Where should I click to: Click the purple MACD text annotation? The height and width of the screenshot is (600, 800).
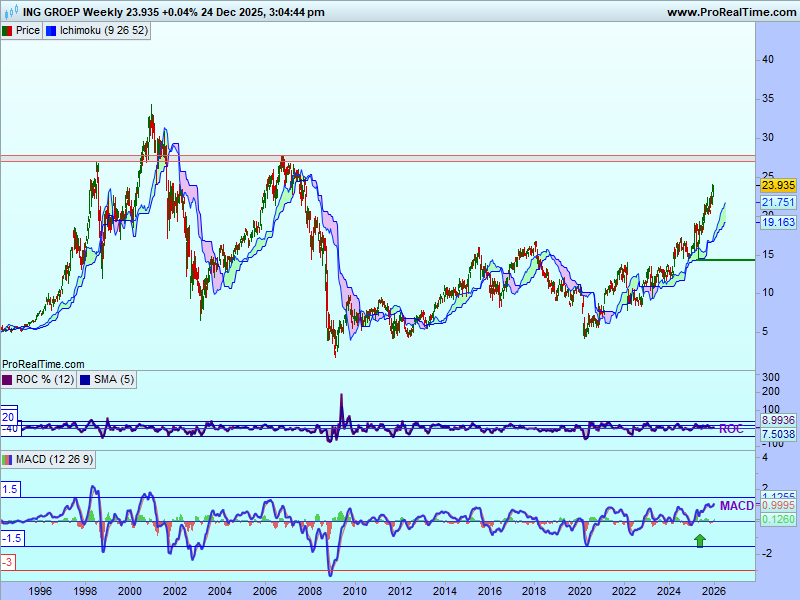(736, 506)
